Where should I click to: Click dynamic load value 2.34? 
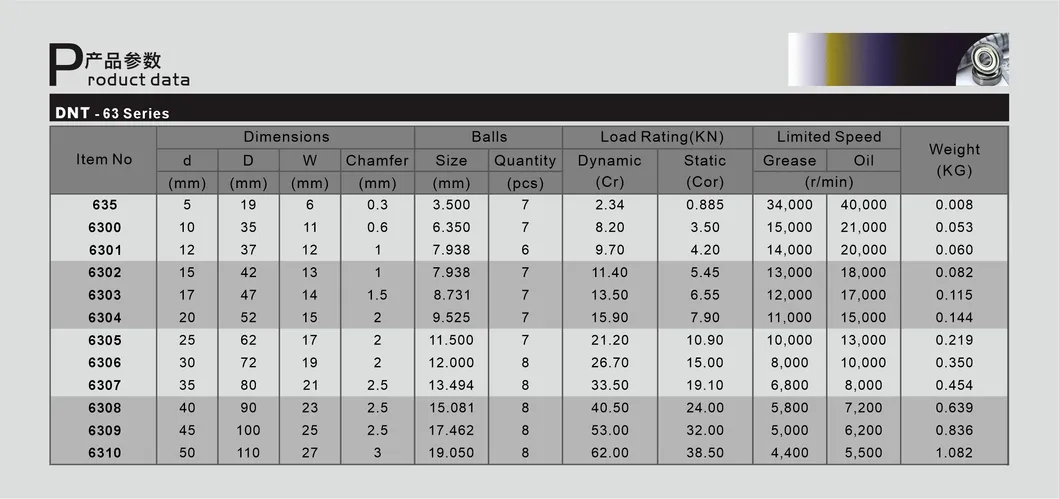(x=610, y=205)
